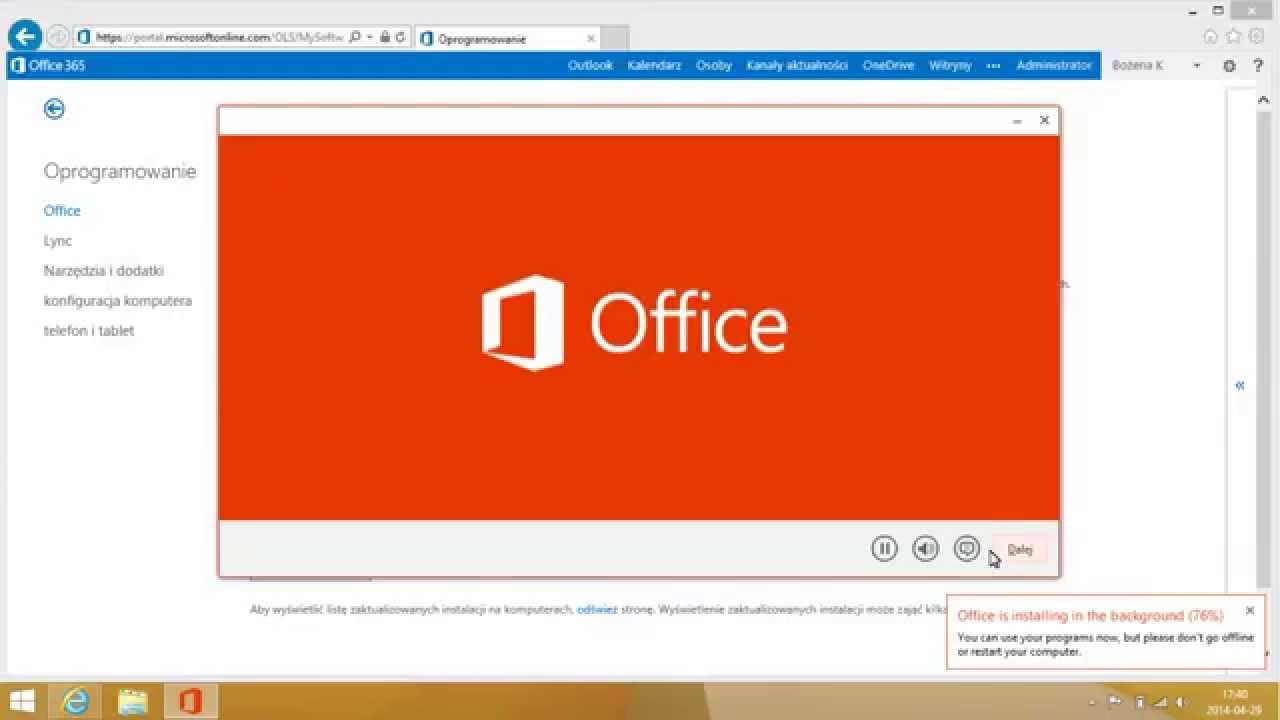1280x720 pixels.
Task: Open Office 365 settings gear
Action: (x=1230, y=66)
